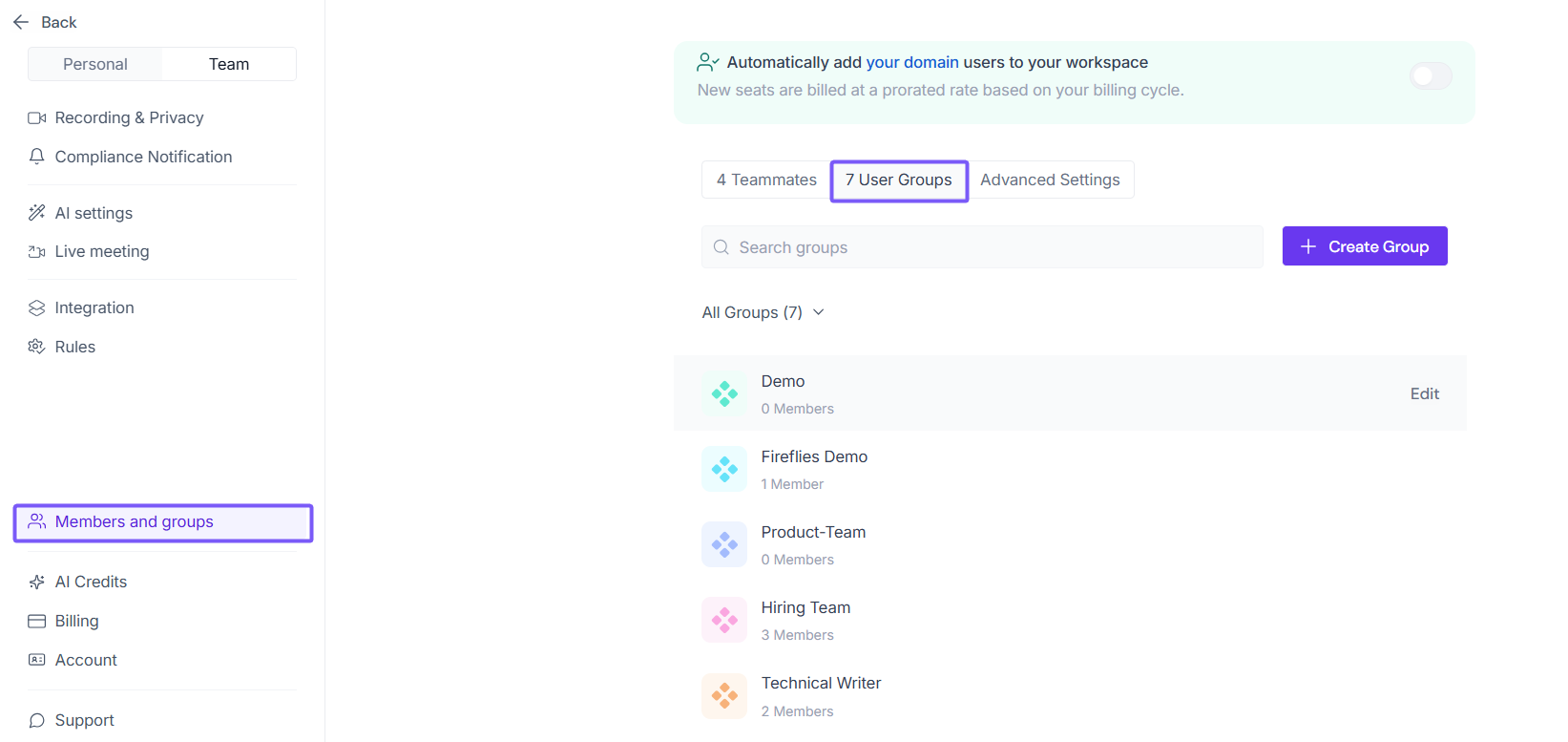Viewport: 1568px width, 742px height.
Task: Focus the Search groups field
Action: pos(983,247)
